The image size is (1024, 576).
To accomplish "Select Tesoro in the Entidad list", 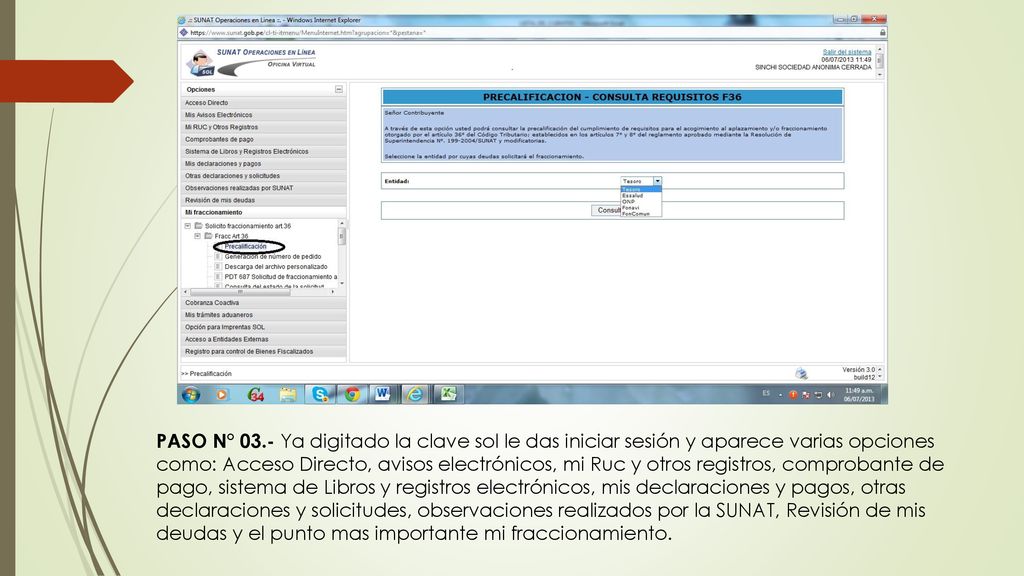I will [x=641, y=189].
